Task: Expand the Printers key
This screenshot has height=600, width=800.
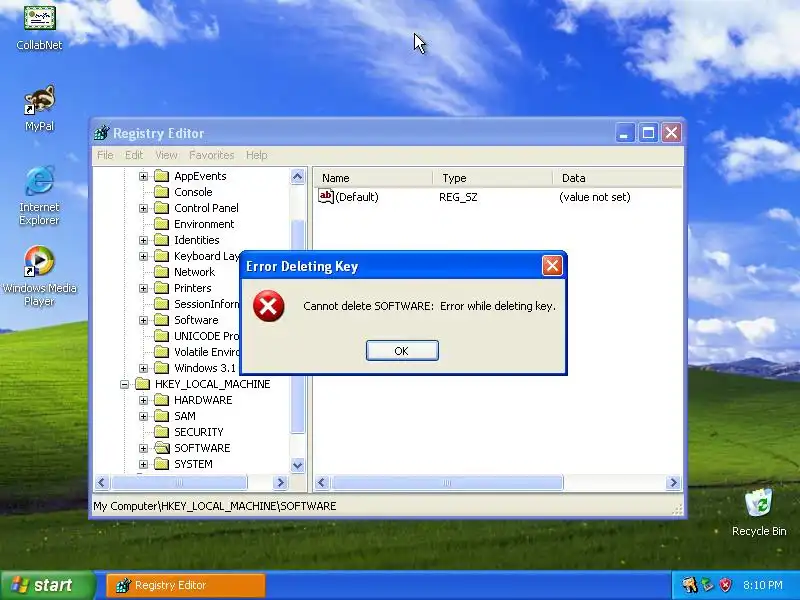Action: click(x=143, y=288)
